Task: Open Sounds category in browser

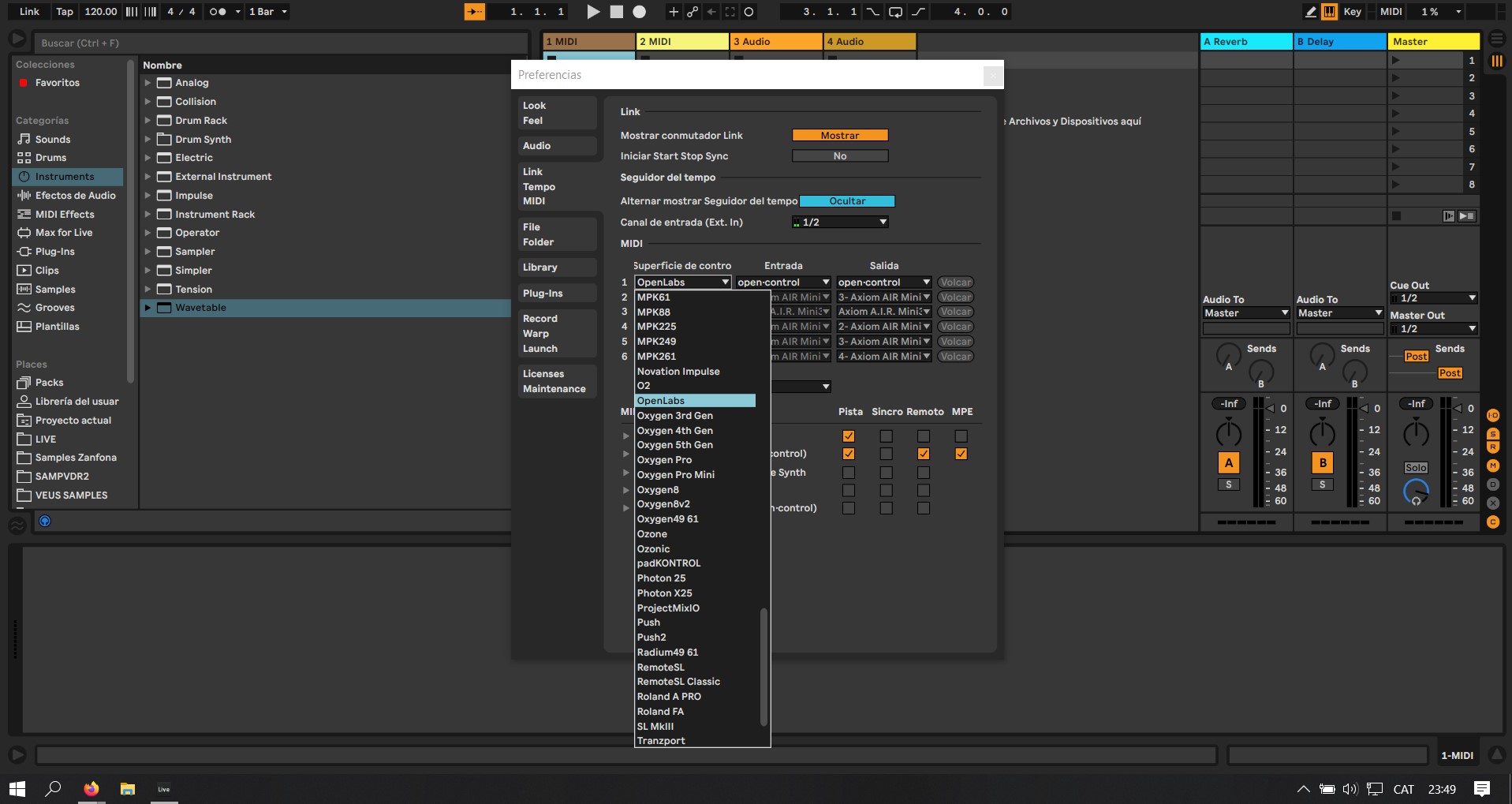Action: click(x=52, y=139)
